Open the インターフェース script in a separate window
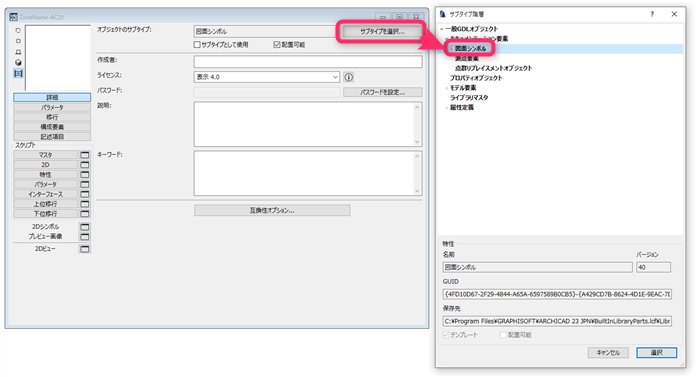The width and height of the screenshot is (700, 377). click(84, 194)
